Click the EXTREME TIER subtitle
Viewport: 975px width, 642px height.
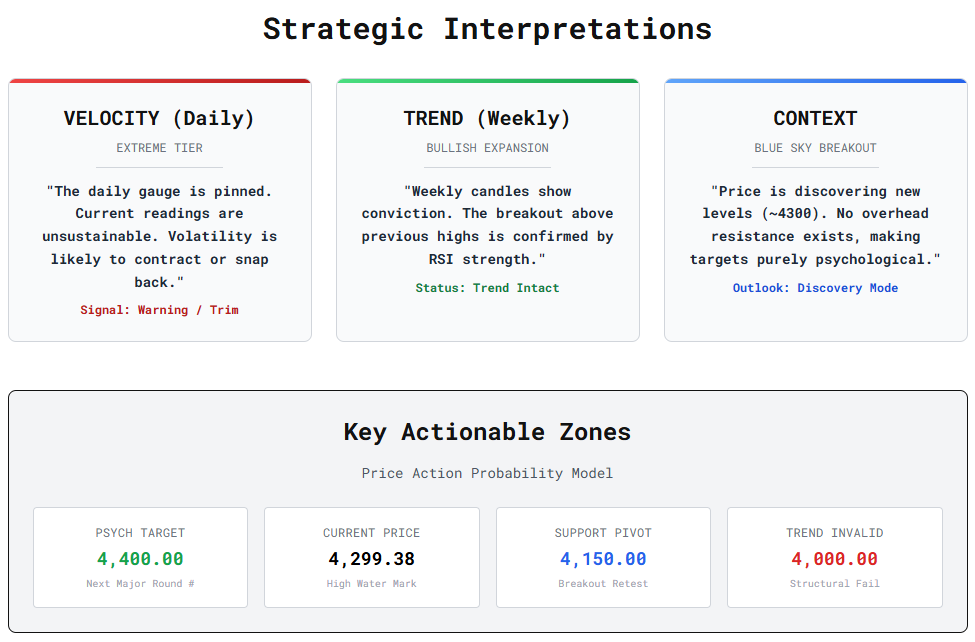click(x=160, y=148)
